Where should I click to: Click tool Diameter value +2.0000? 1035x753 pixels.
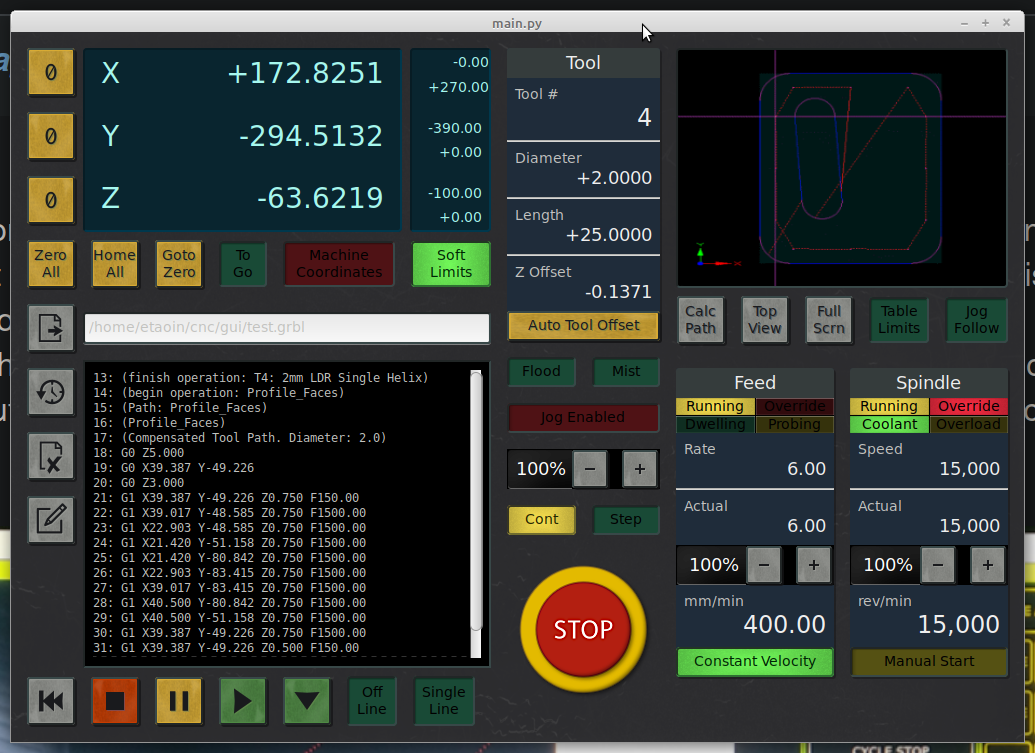pos(614,178)
